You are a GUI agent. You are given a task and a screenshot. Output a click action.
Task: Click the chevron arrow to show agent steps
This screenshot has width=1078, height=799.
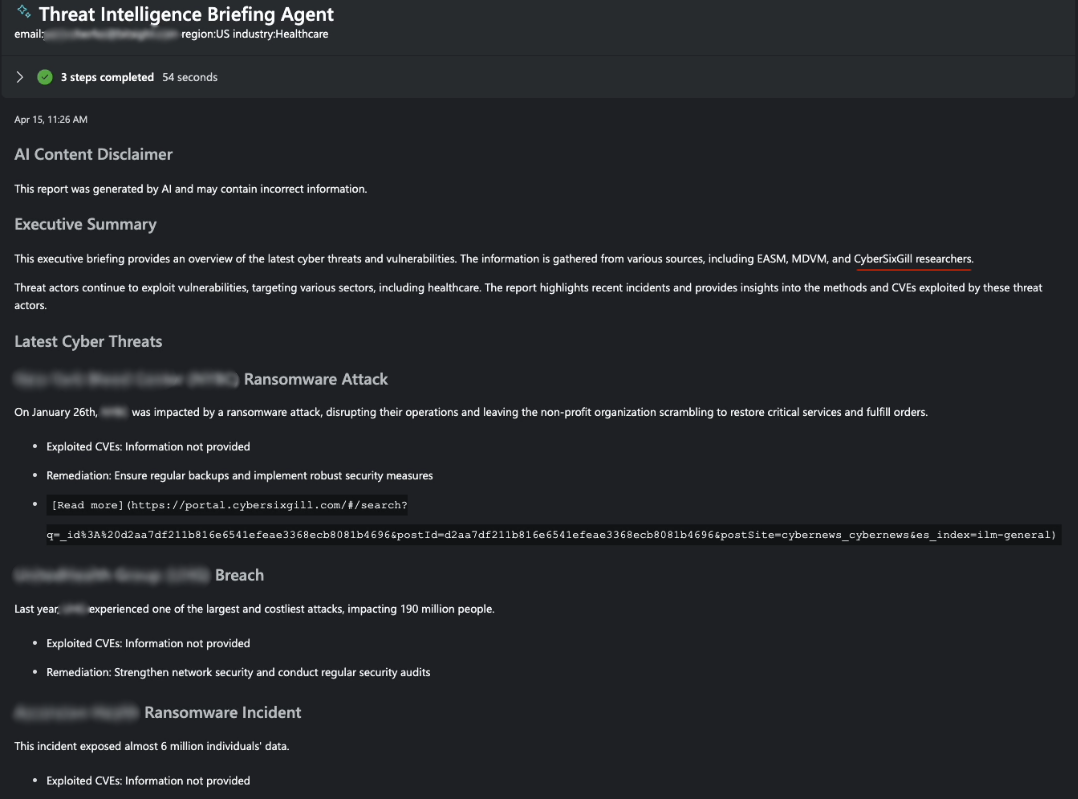(19, 76)
